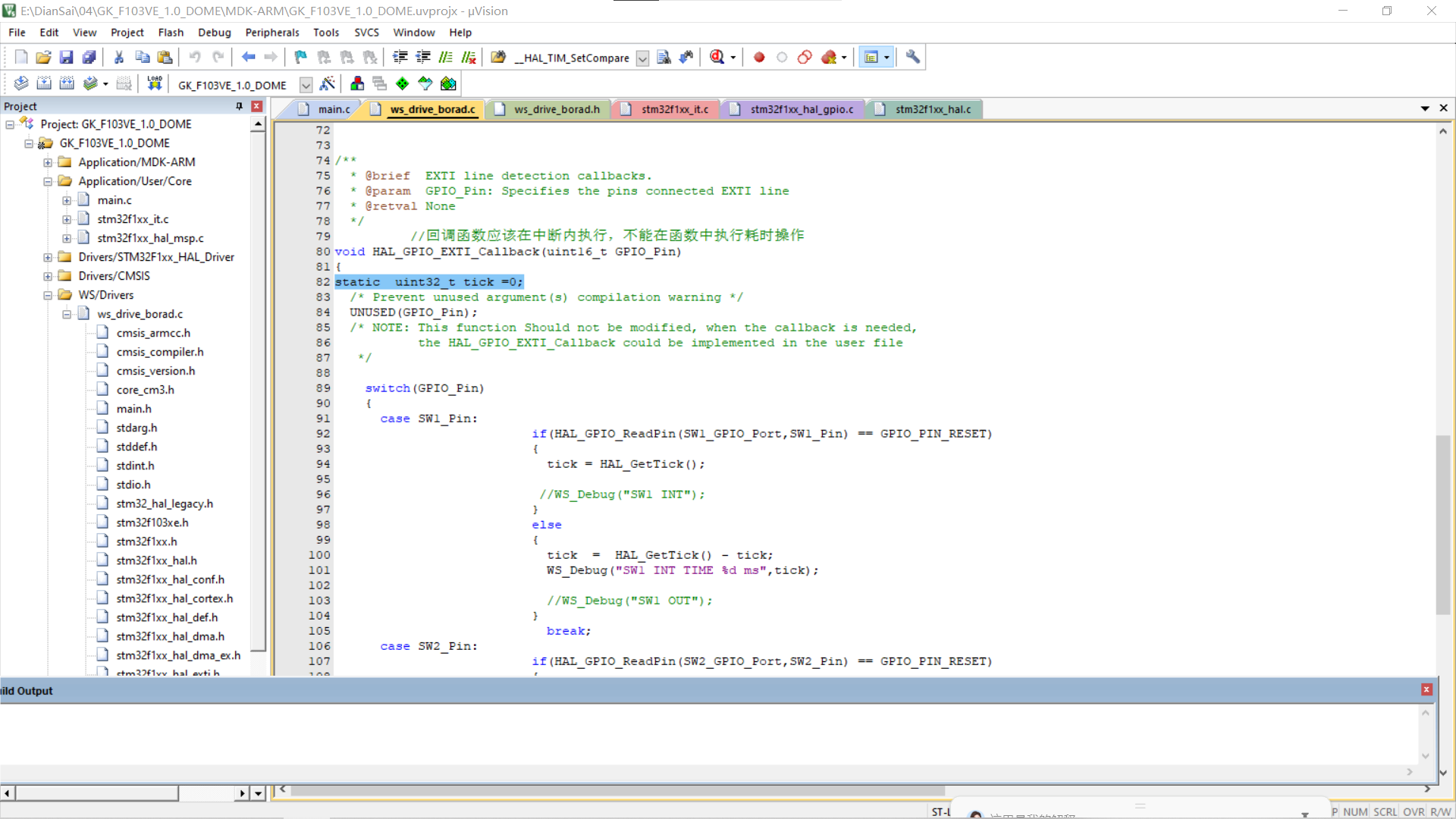Switch to the stm32f1xx_it.c tab

674,109
